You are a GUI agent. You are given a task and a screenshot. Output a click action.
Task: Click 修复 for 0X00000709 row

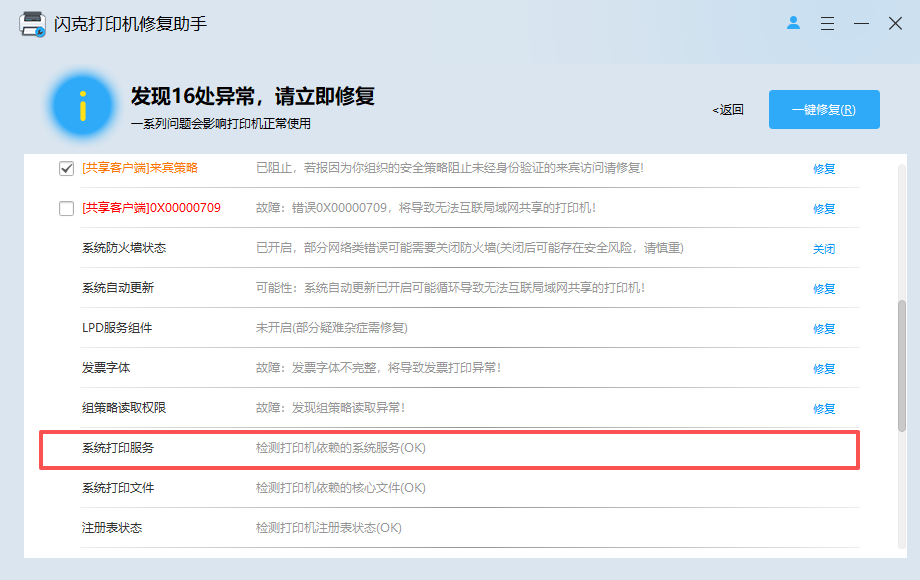tap(824, 209)
